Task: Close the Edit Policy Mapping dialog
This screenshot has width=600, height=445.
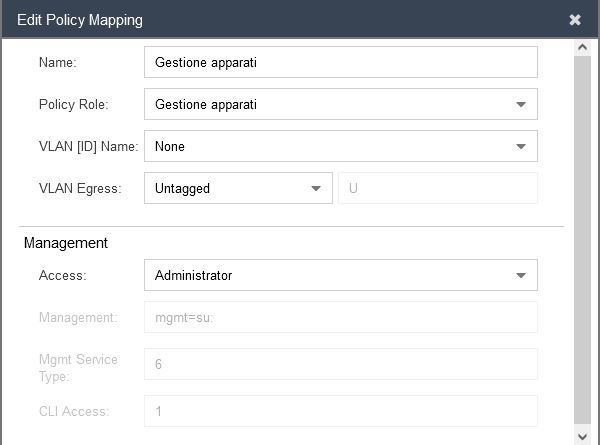Action: tap(575, 19)
